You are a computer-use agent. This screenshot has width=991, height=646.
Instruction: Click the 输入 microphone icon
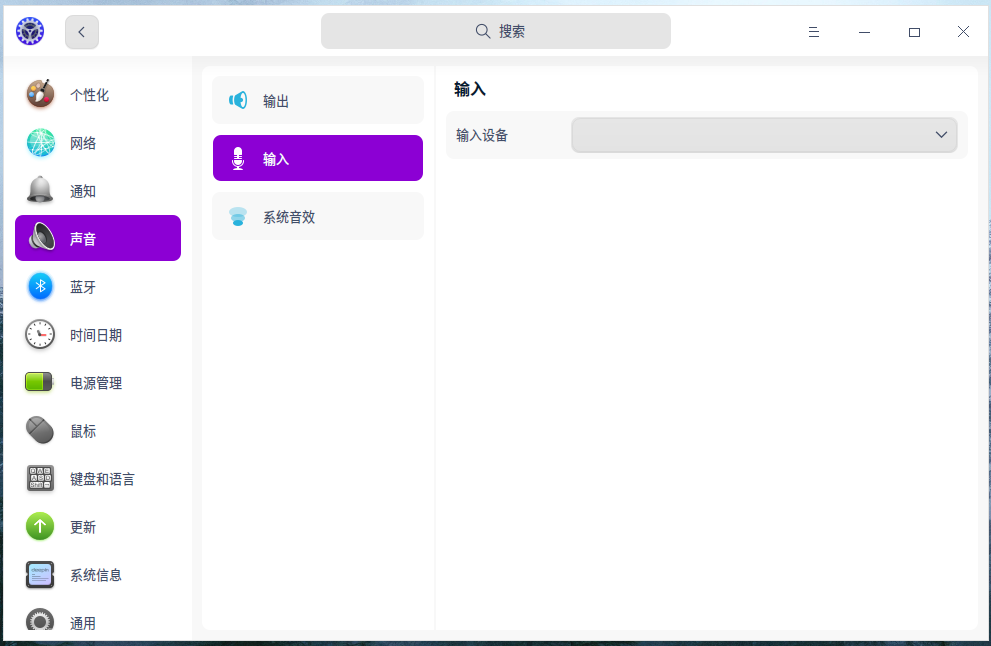238,158
